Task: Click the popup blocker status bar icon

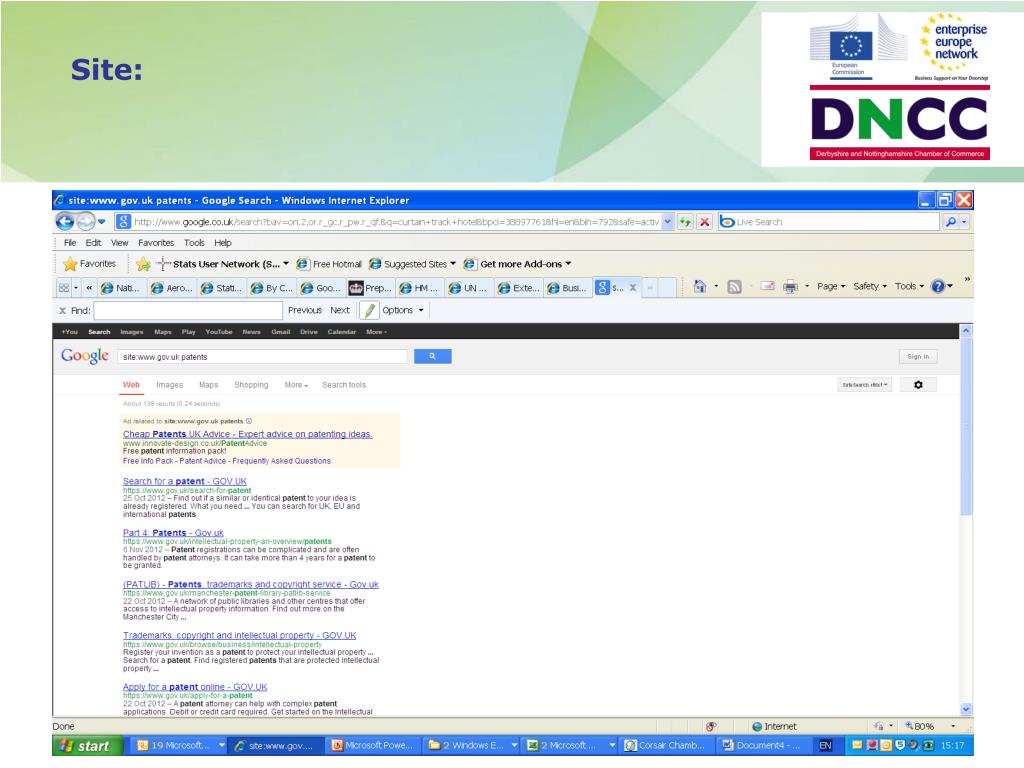Action: pos(711,726)
